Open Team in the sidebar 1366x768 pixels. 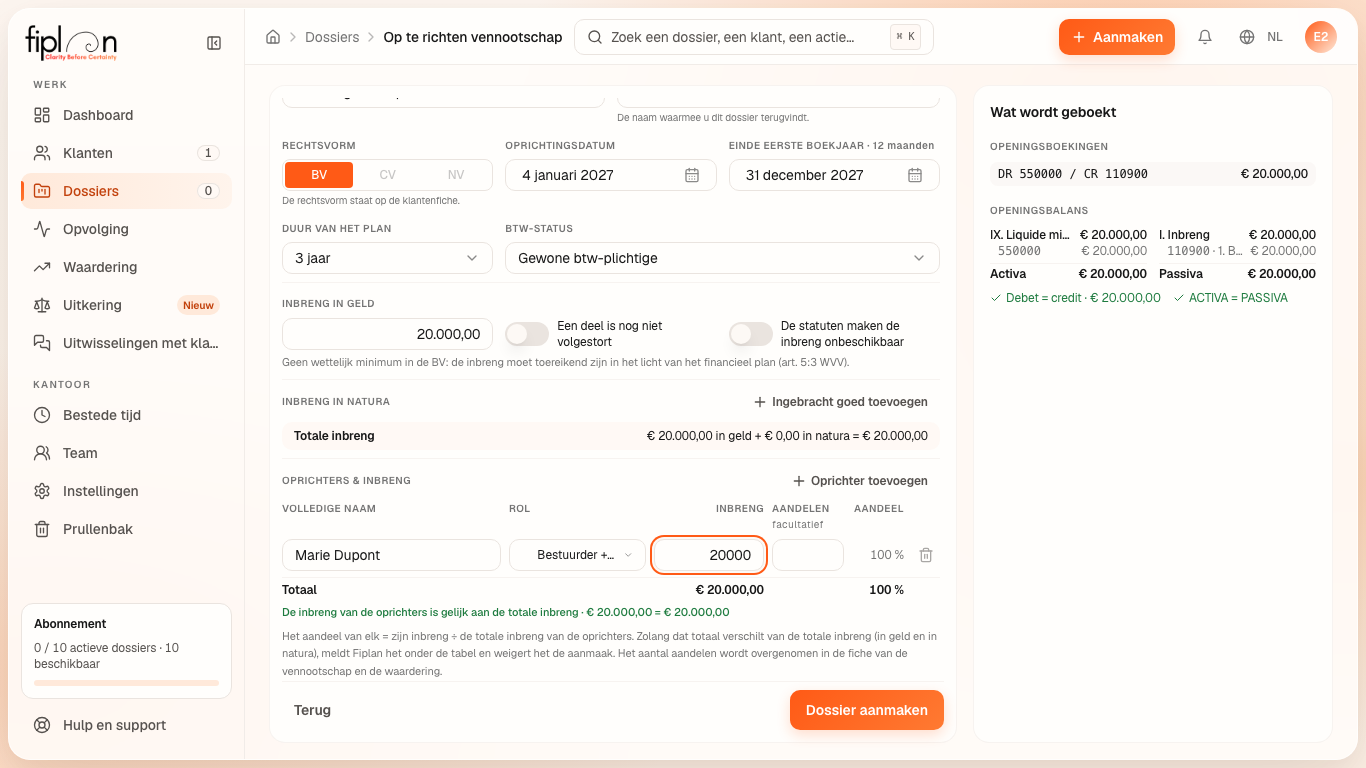tap(126, 453)
